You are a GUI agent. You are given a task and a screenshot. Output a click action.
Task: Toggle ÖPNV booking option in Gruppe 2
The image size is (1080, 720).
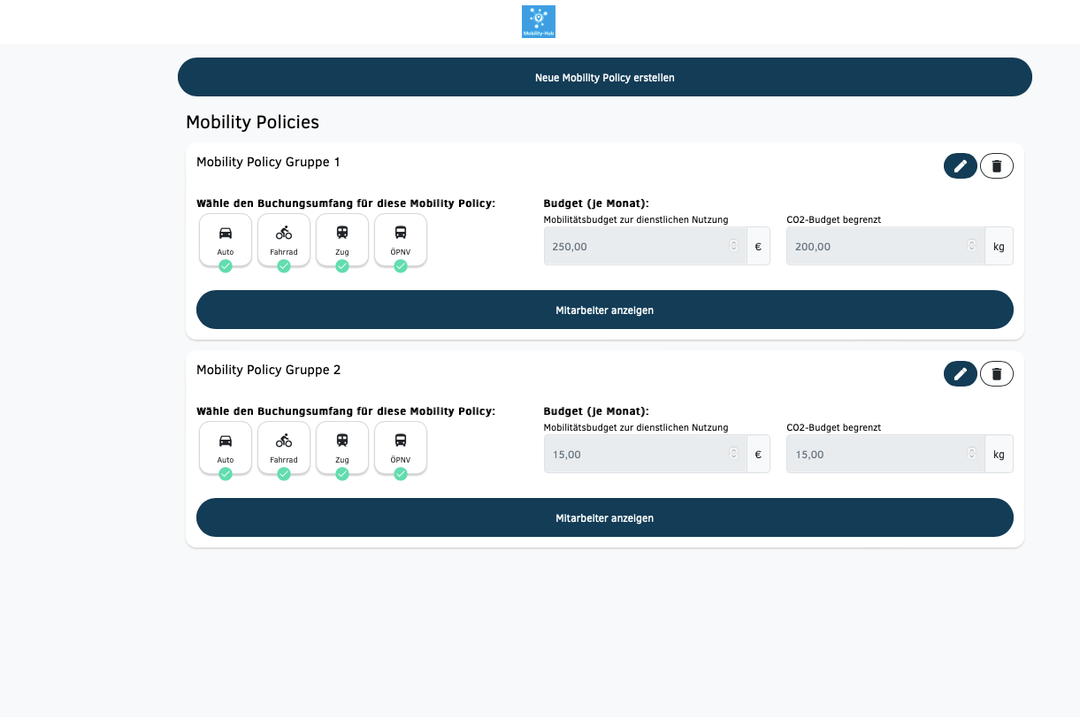coord(400,449)
